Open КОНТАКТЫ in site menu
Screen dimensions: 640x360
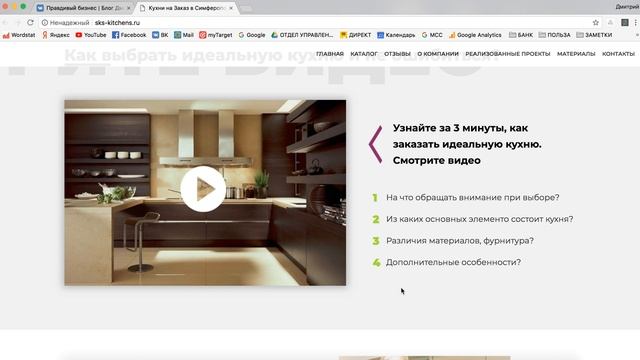click(618, 54)
